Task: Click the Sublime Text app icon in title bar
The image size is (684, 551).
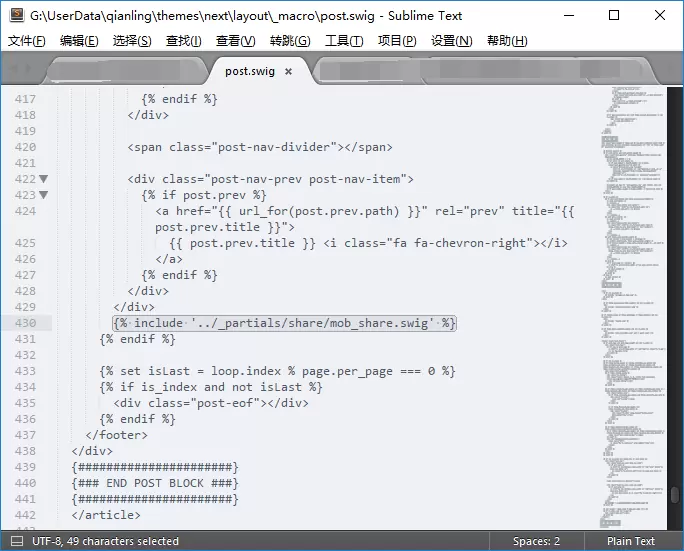Action: tap(16, 15)
